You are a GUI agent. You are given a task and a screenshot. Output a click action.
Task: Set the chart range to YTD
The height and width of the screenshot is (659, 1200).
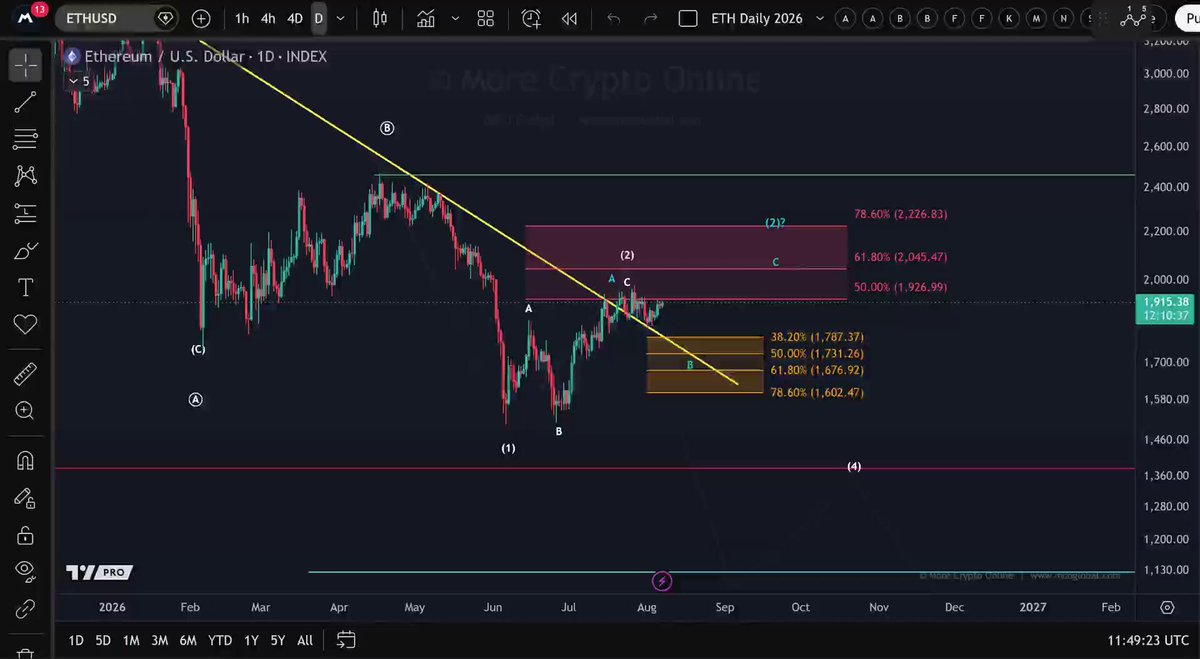(x=220, y=640)
